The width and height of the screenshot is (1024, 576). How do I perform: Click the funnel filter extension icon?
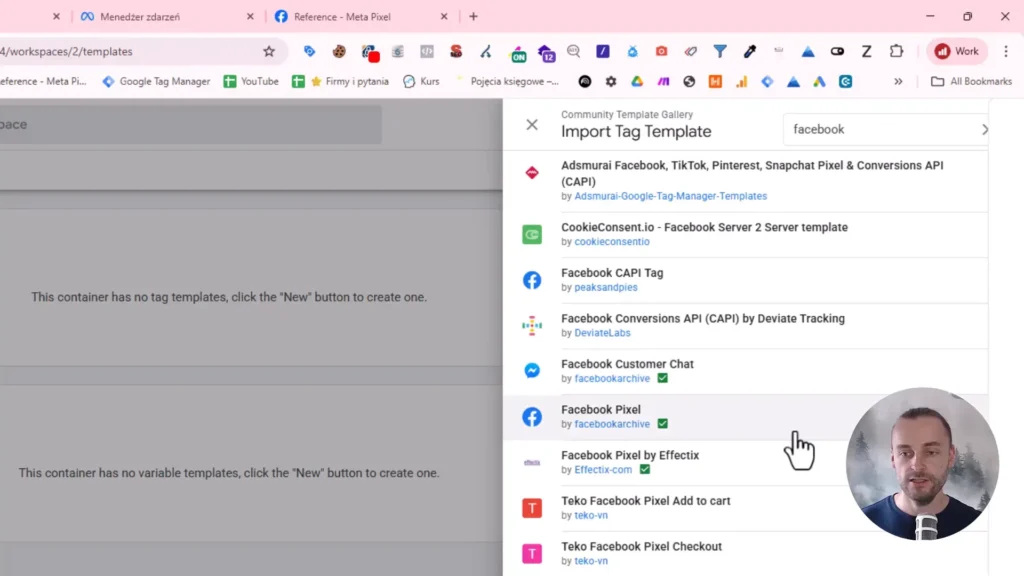click(x=720, y=52)
